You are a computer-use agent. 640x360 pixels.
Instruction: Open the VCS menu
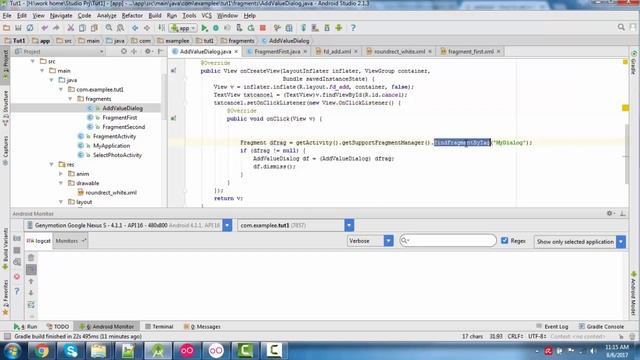pos(207,16)
